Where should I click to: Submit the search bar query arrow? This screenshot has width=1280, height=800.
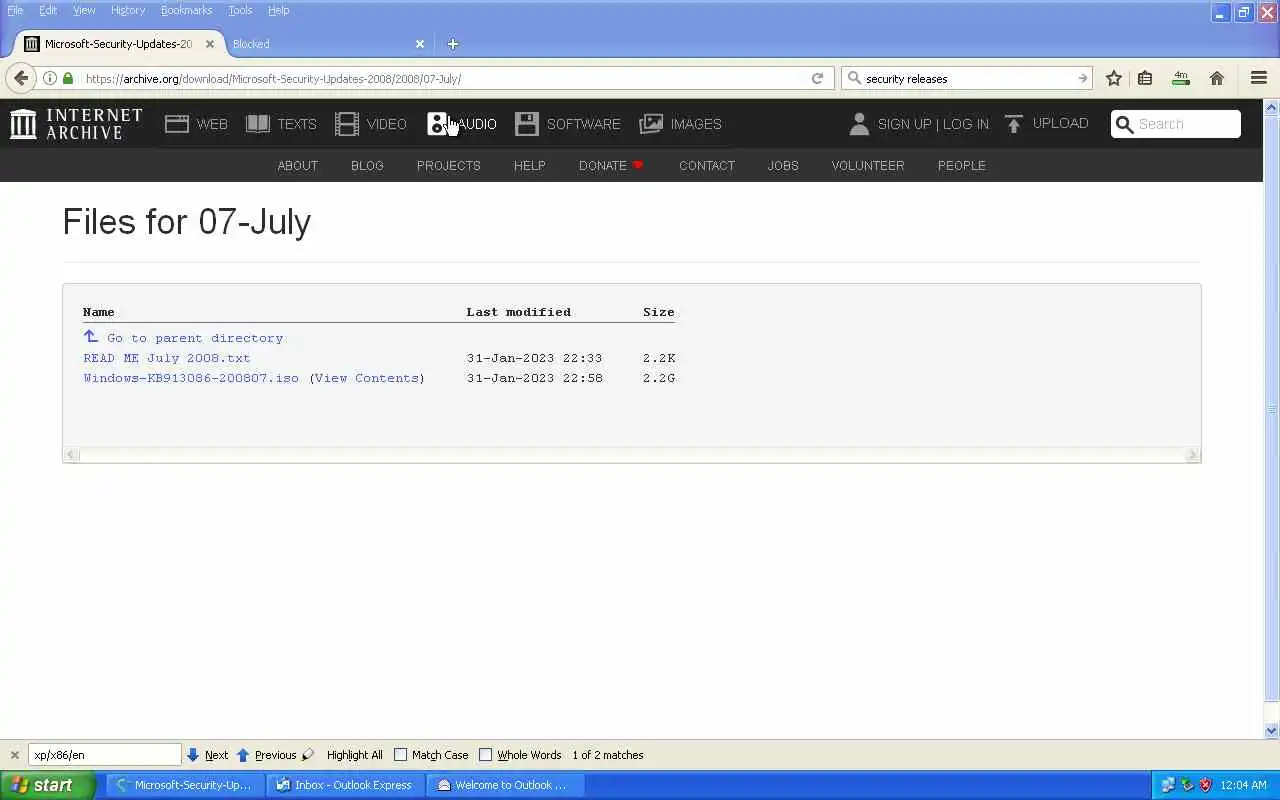click(x=1082, y=78)
